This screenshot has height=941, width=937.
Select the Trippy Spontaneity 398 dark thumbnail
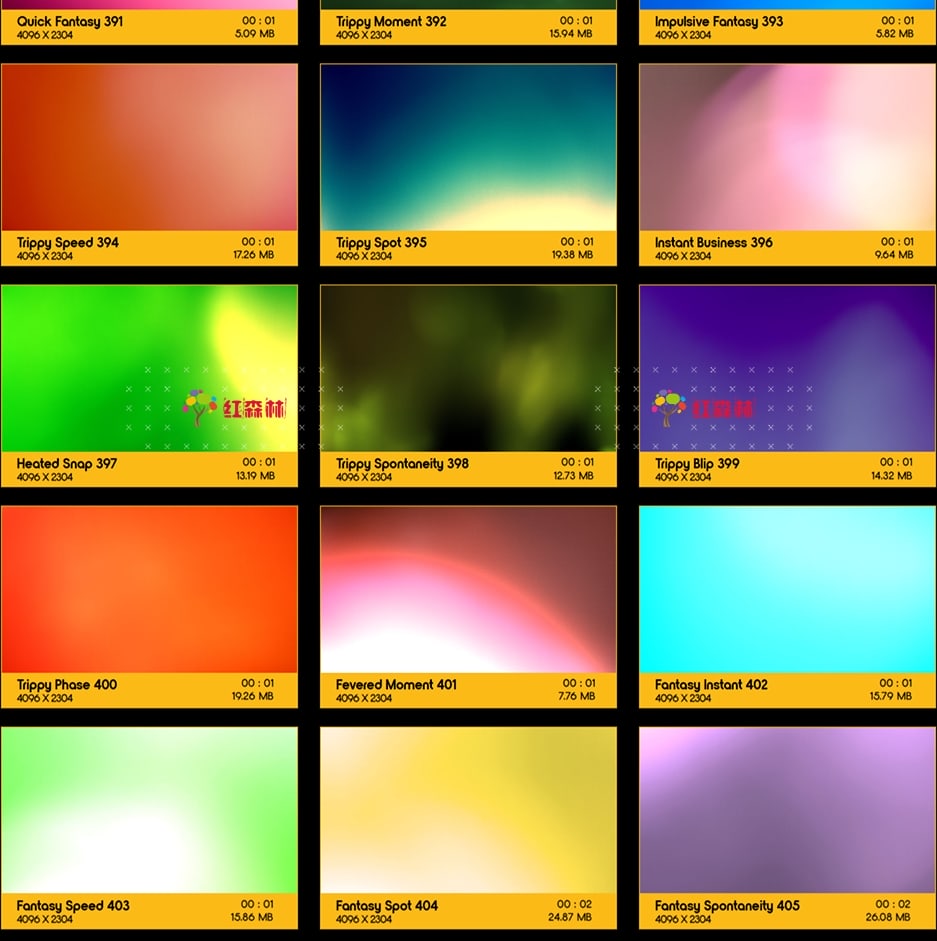coord(468,368)
